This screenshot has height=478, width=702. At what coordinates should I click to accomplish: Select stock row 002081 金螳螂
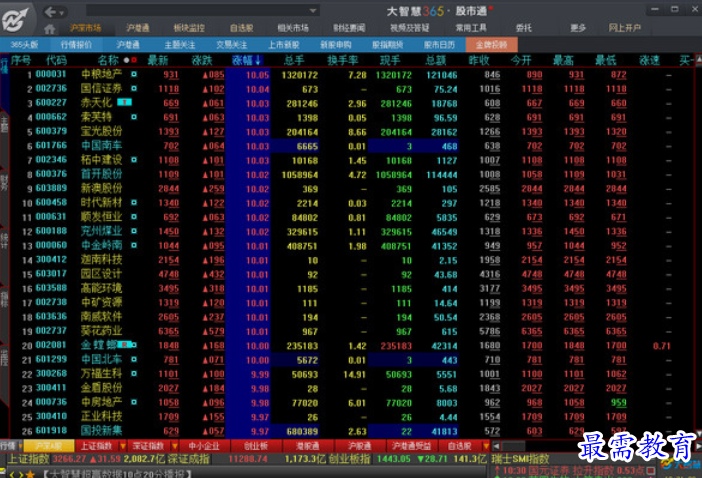351,346
